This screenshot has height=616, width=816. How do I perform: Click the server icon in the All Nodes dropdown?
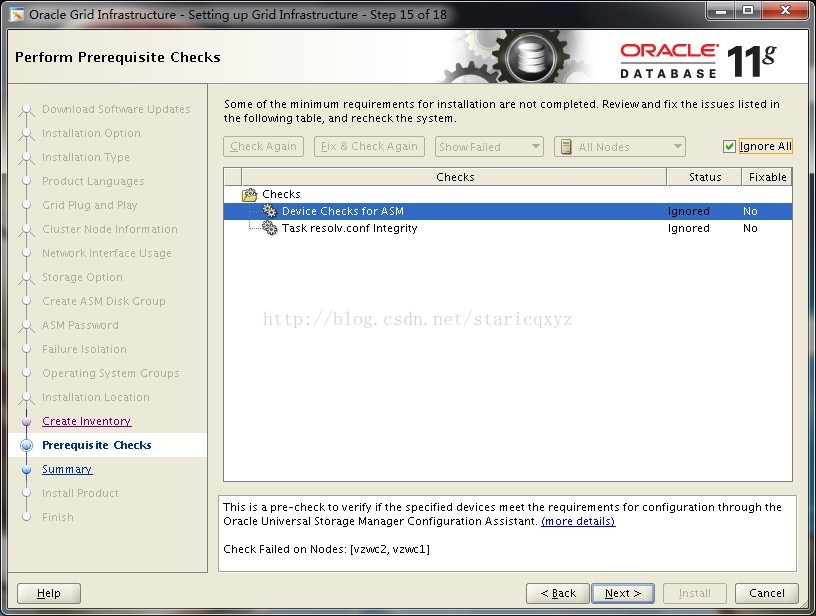(566, 147)
